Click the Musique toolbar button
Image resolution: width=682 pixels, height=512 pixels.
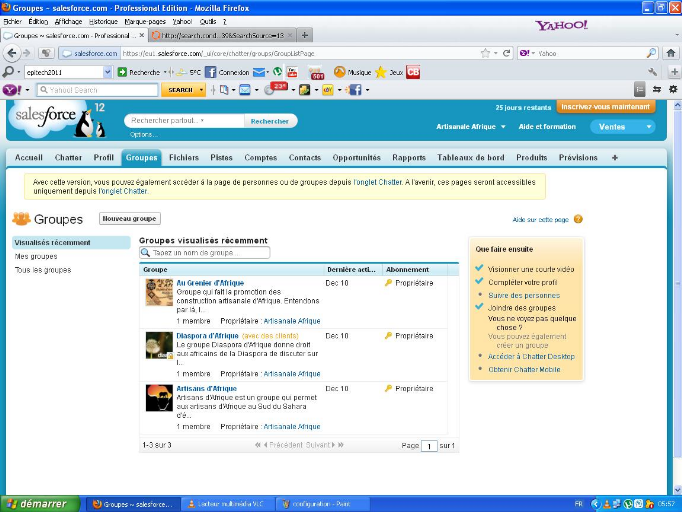pyautogui.click(x=353, y=72)
